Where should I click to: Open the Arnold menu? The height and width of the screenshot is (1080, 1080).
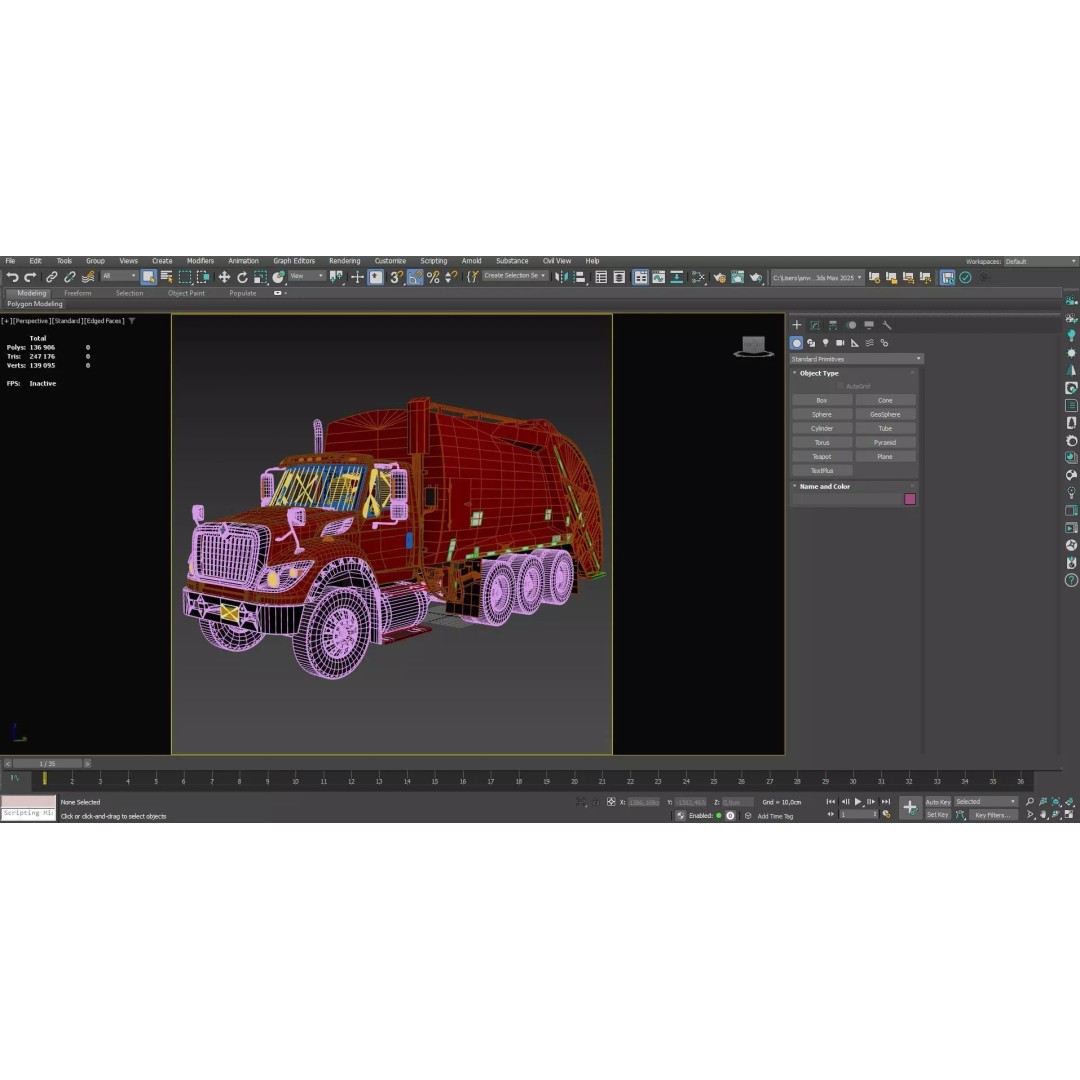coord(472,261)
